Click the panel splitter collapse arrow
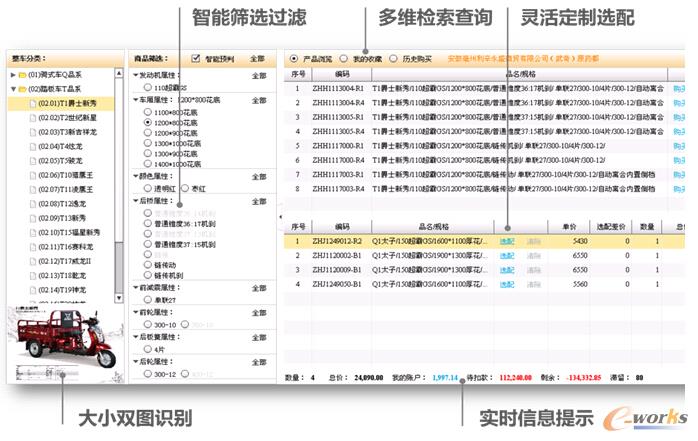 point(280,215)
